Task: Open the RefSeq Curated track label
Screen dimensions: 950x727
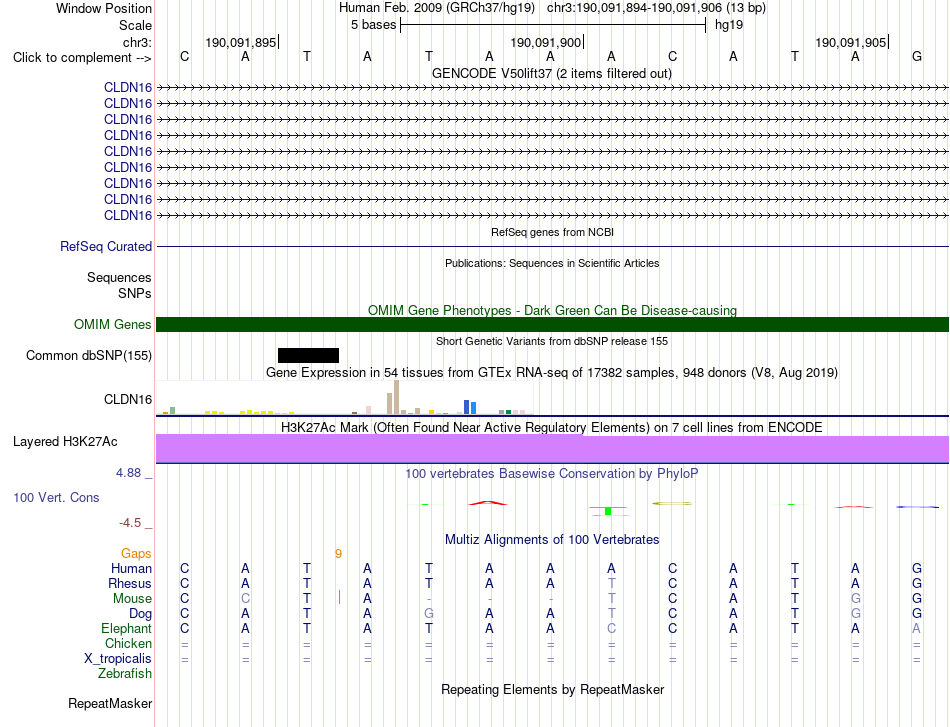Action: [106, 247]
